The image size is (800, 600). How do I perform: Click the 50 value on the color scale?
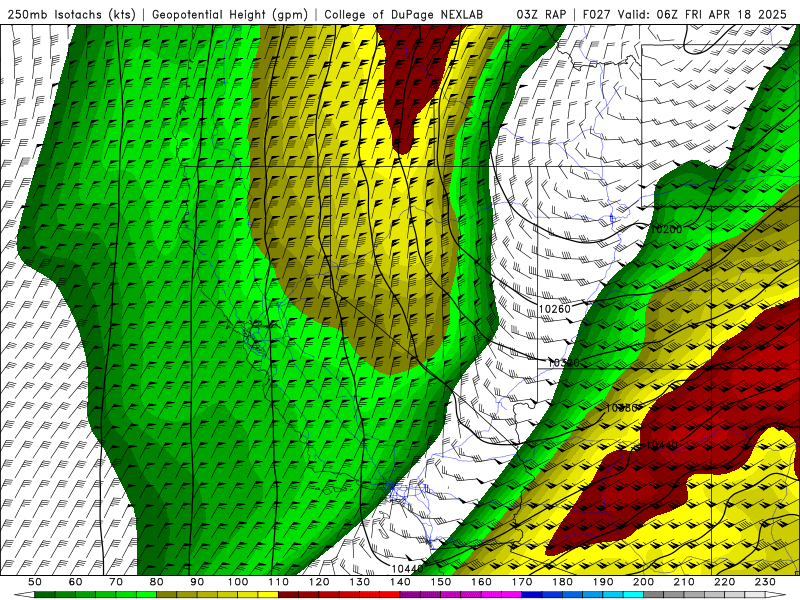point(35,582)
